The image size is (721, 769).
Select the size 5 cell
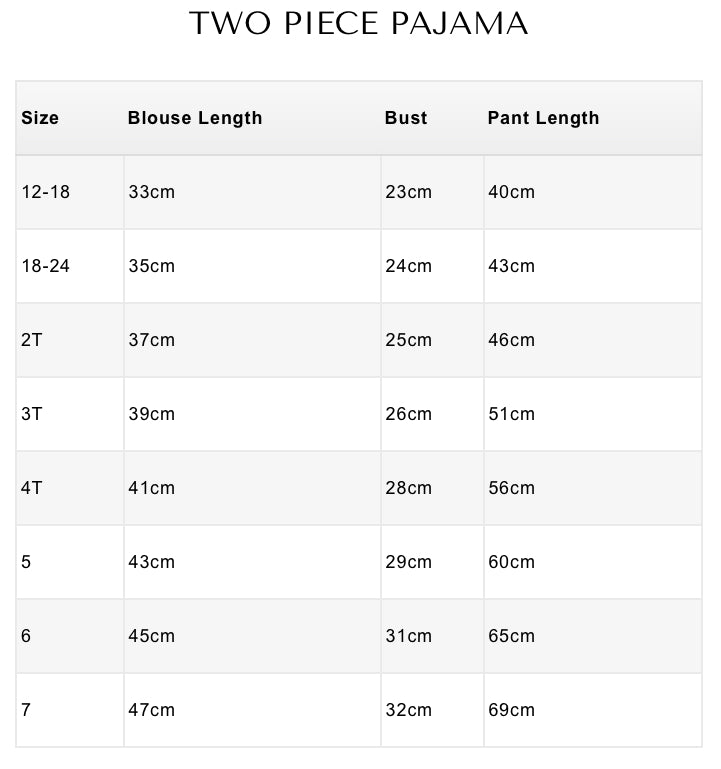(26, 562)
